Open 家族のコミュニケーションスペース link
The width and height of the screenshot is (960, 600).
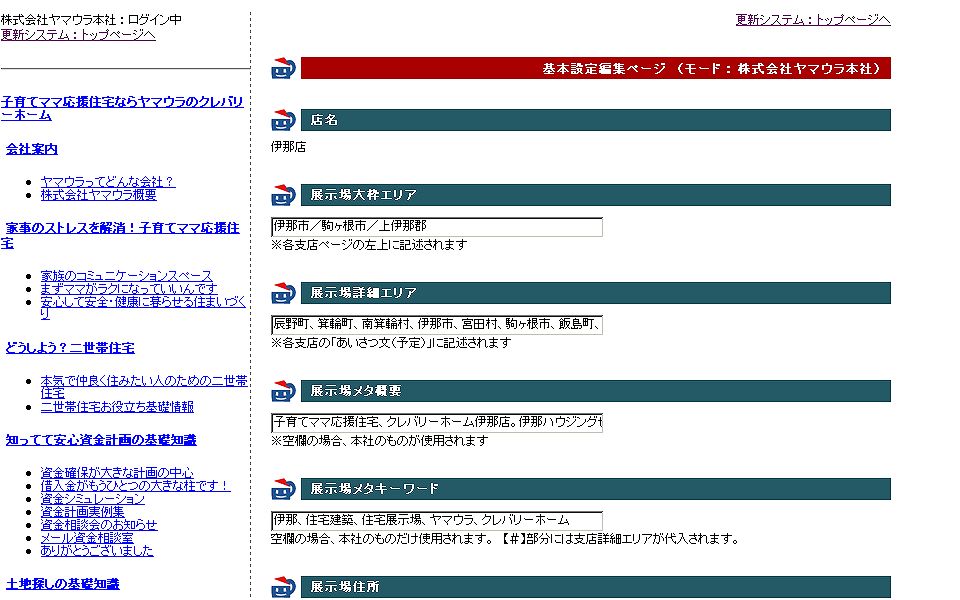(126, 276)
